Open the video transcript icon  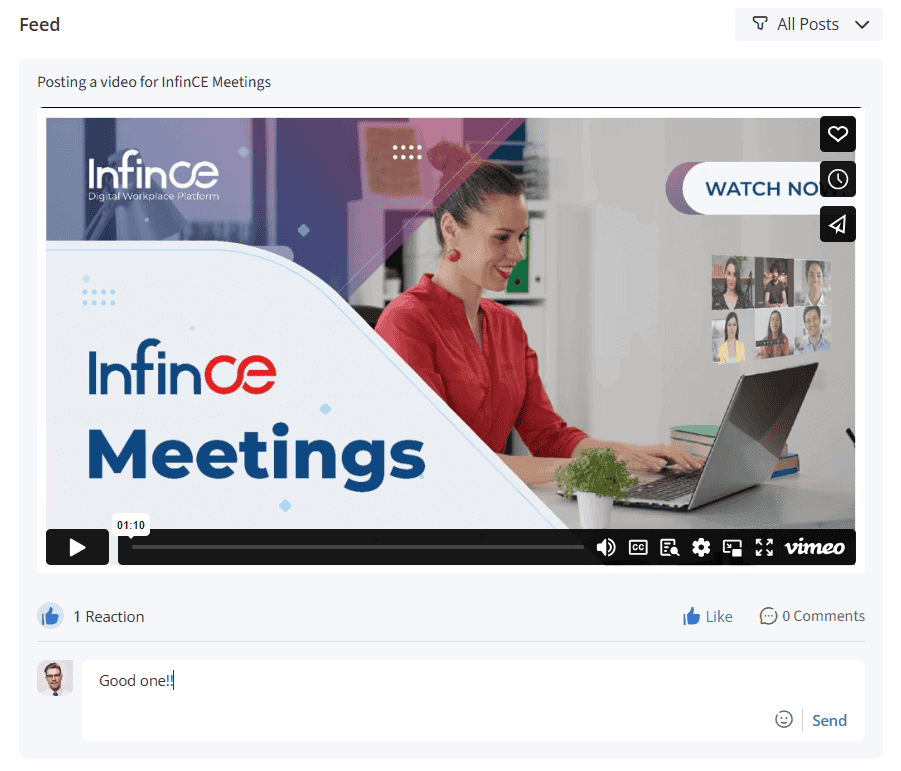pos(669,548)
